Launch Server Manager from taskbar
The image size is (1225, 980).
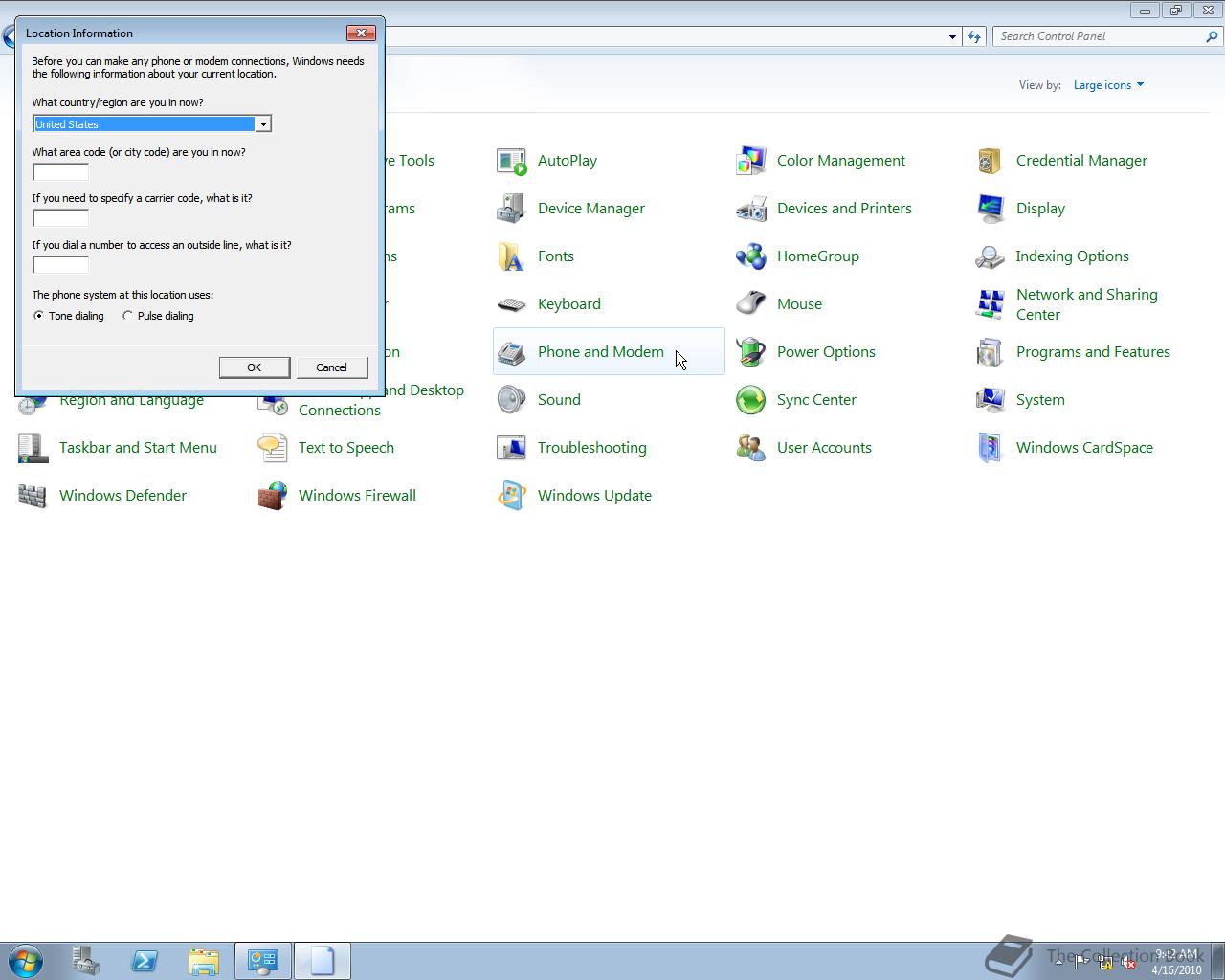click(86, 961)
